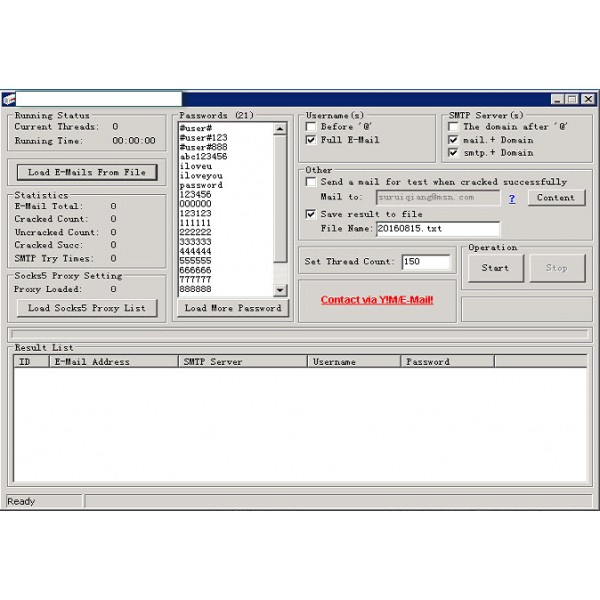This screenshot has width=600, height=600.
Task: Click the Set Thread Count input field
Action: pyautogui.click(x=426, y=262)
